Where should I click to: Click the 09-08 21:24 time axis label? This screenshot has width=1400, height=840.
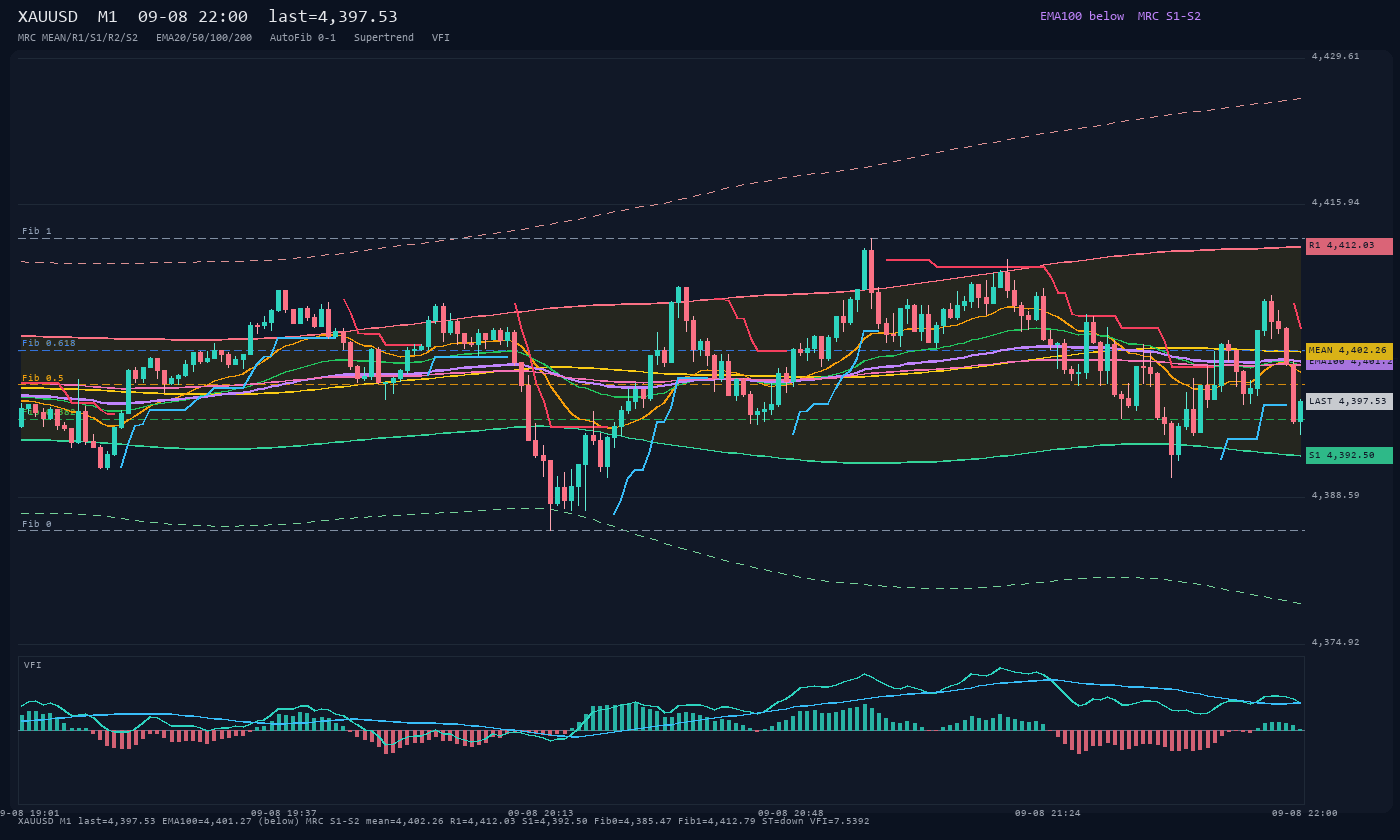coord(1048,813)
